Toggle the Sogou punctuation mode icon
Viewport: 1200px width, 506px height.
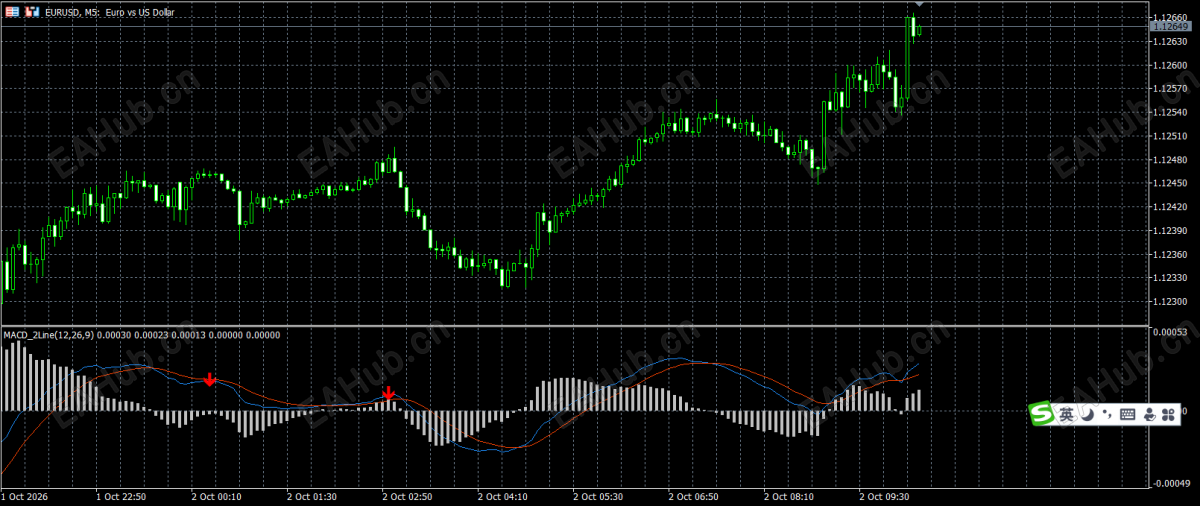pos(1106,413)
